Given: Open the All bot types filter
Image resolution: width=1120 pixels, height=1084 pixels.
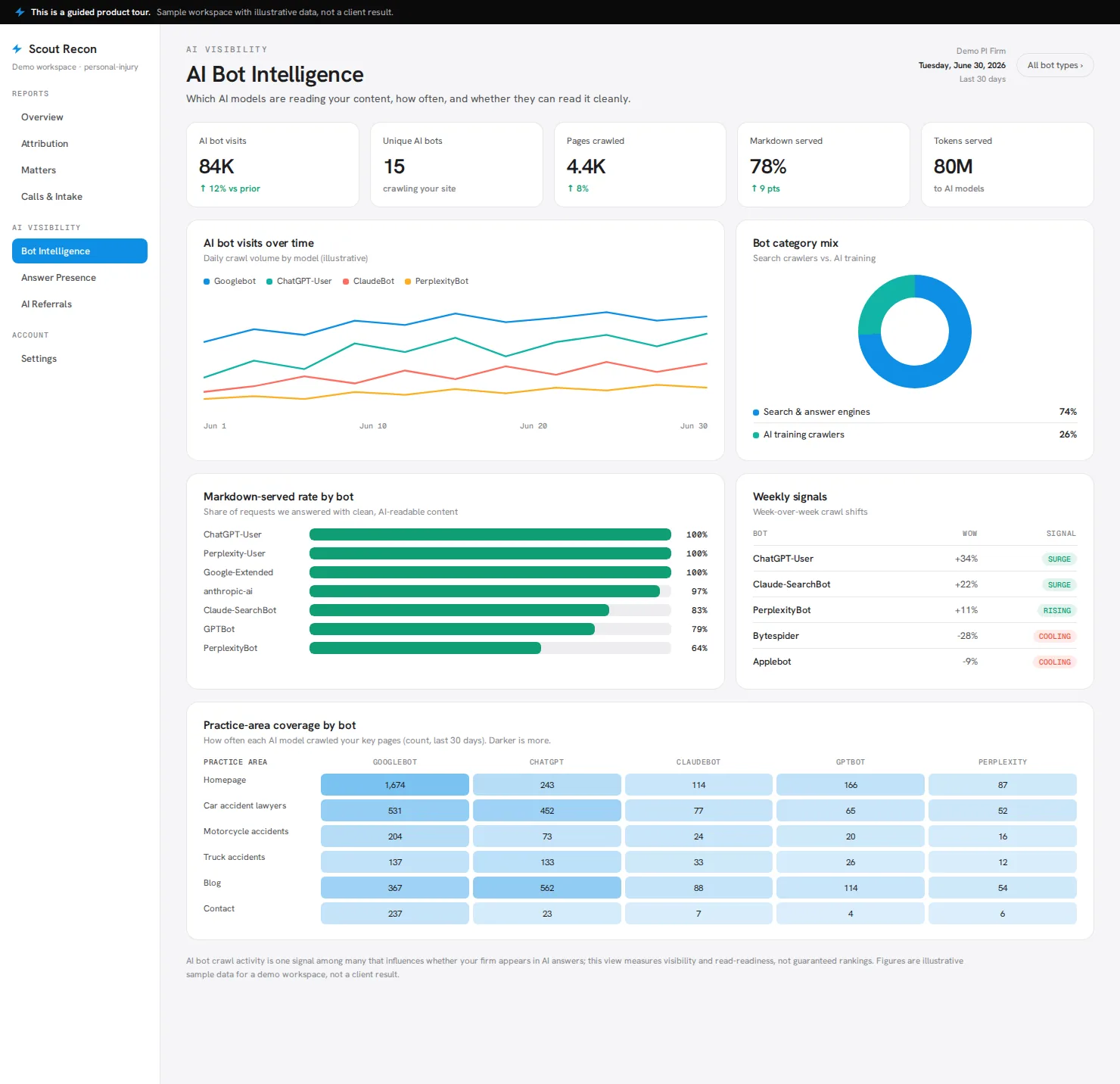Looking at the screenshot, I should [1055, 65].
